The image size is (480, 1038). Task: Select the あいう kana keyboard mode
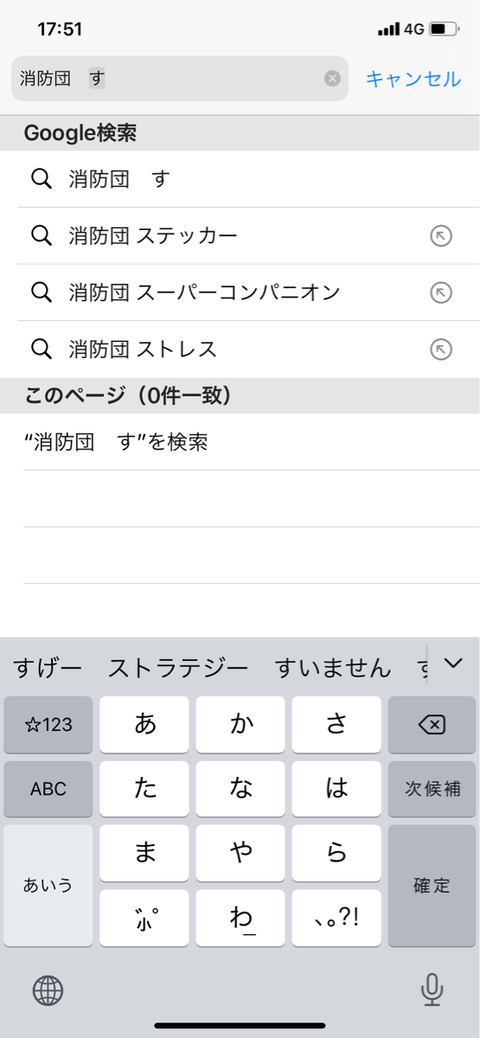(x=48, y=885)
